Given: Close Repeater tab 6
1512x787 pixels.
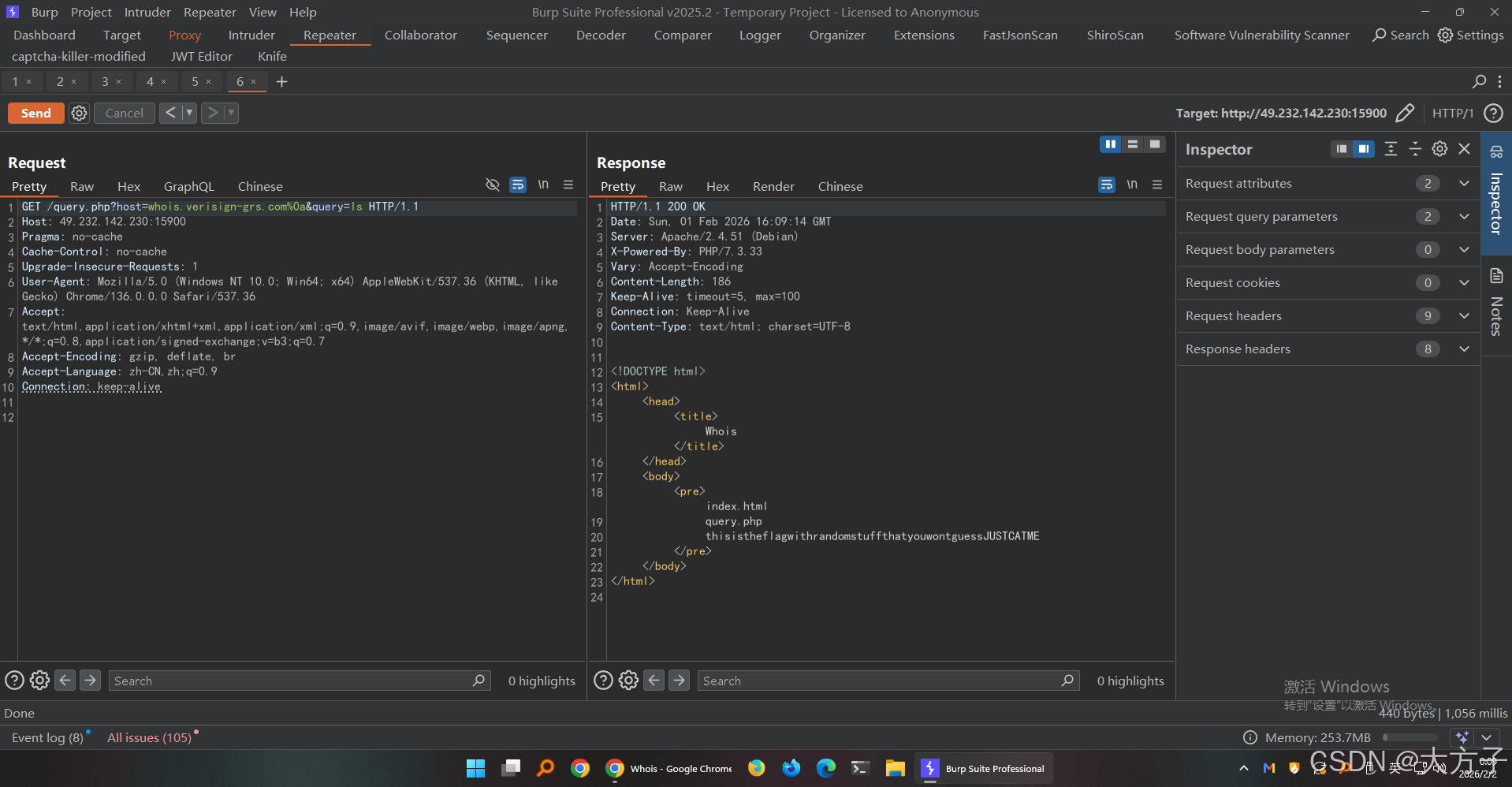Looking at the screenshot, I should (x=254, y=81).
